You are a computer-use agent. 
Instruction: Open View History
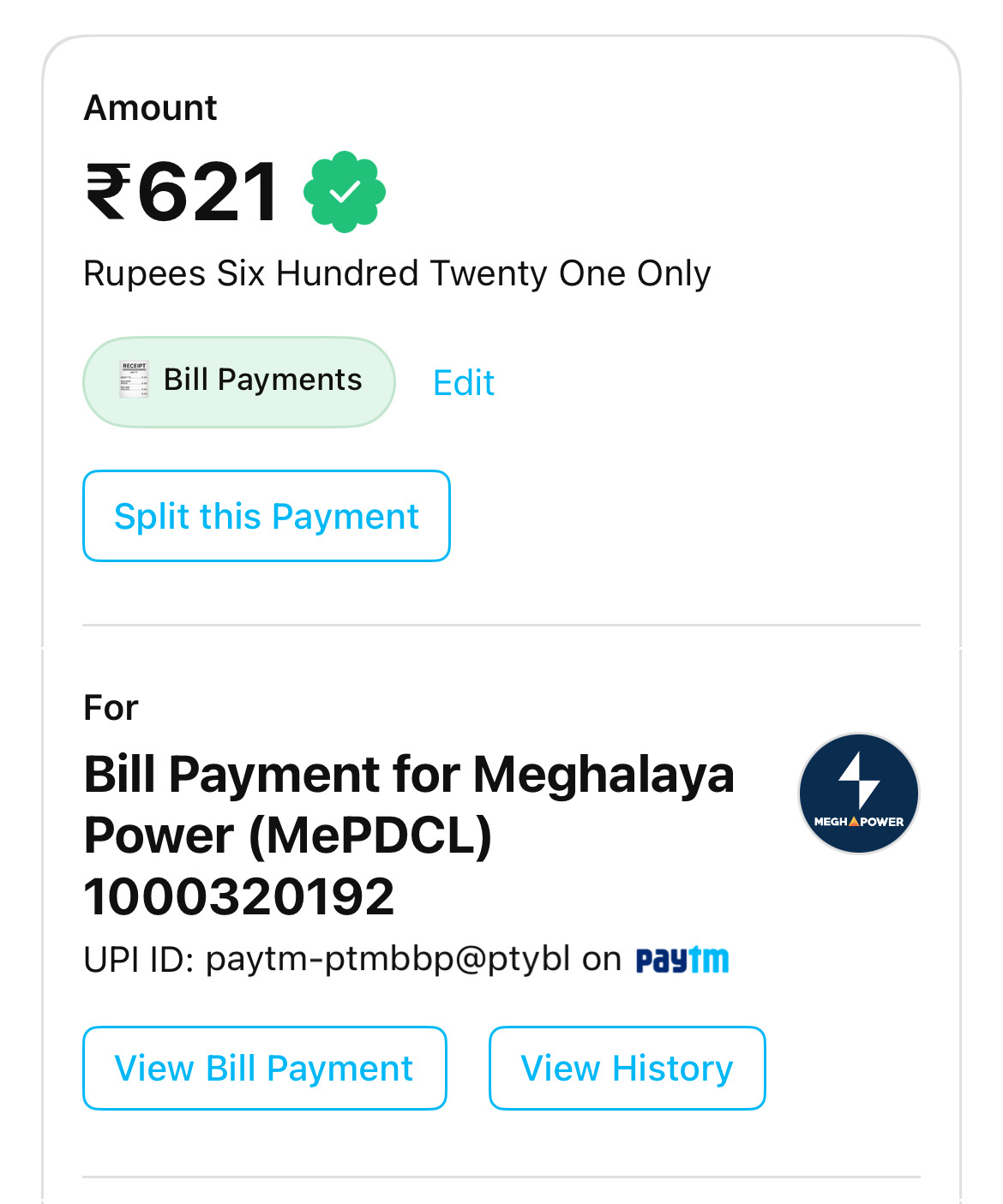pos(627,1068)
